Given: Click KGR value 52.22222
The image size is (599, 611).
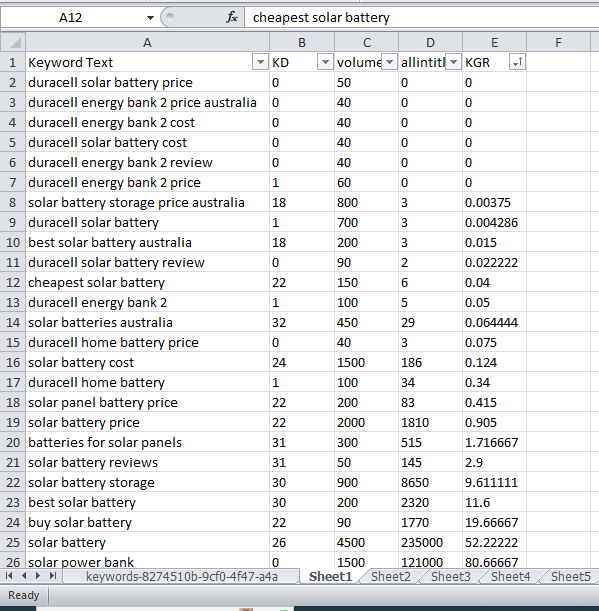Looking at the screenshot, I should 494,542.
